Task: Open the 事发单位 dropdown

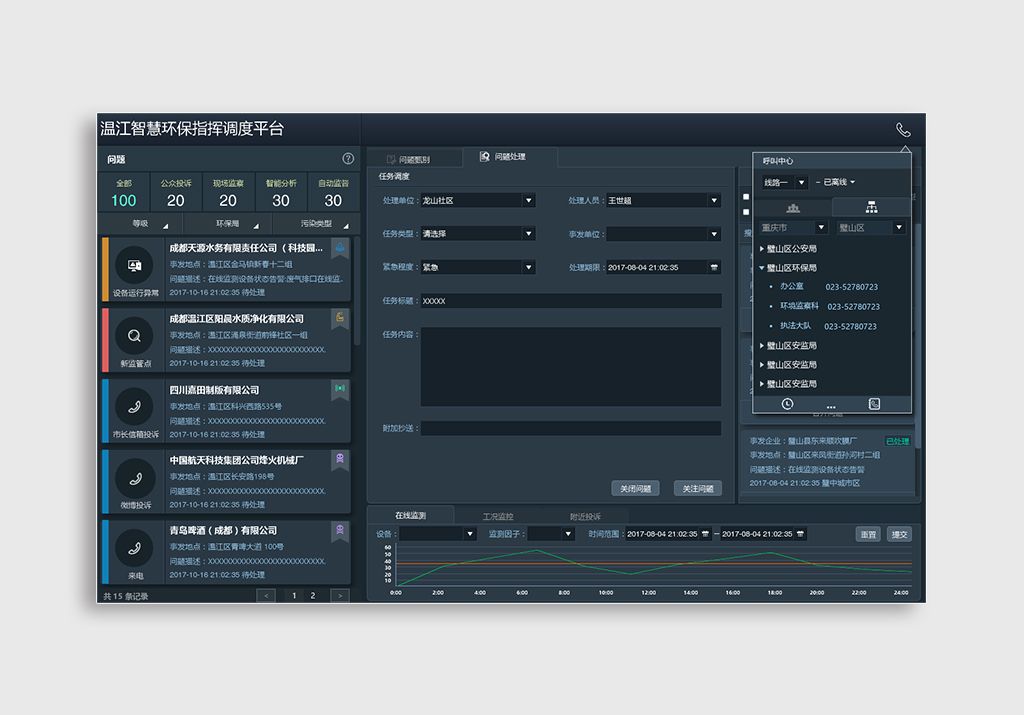Action: [x=664, y=234]
